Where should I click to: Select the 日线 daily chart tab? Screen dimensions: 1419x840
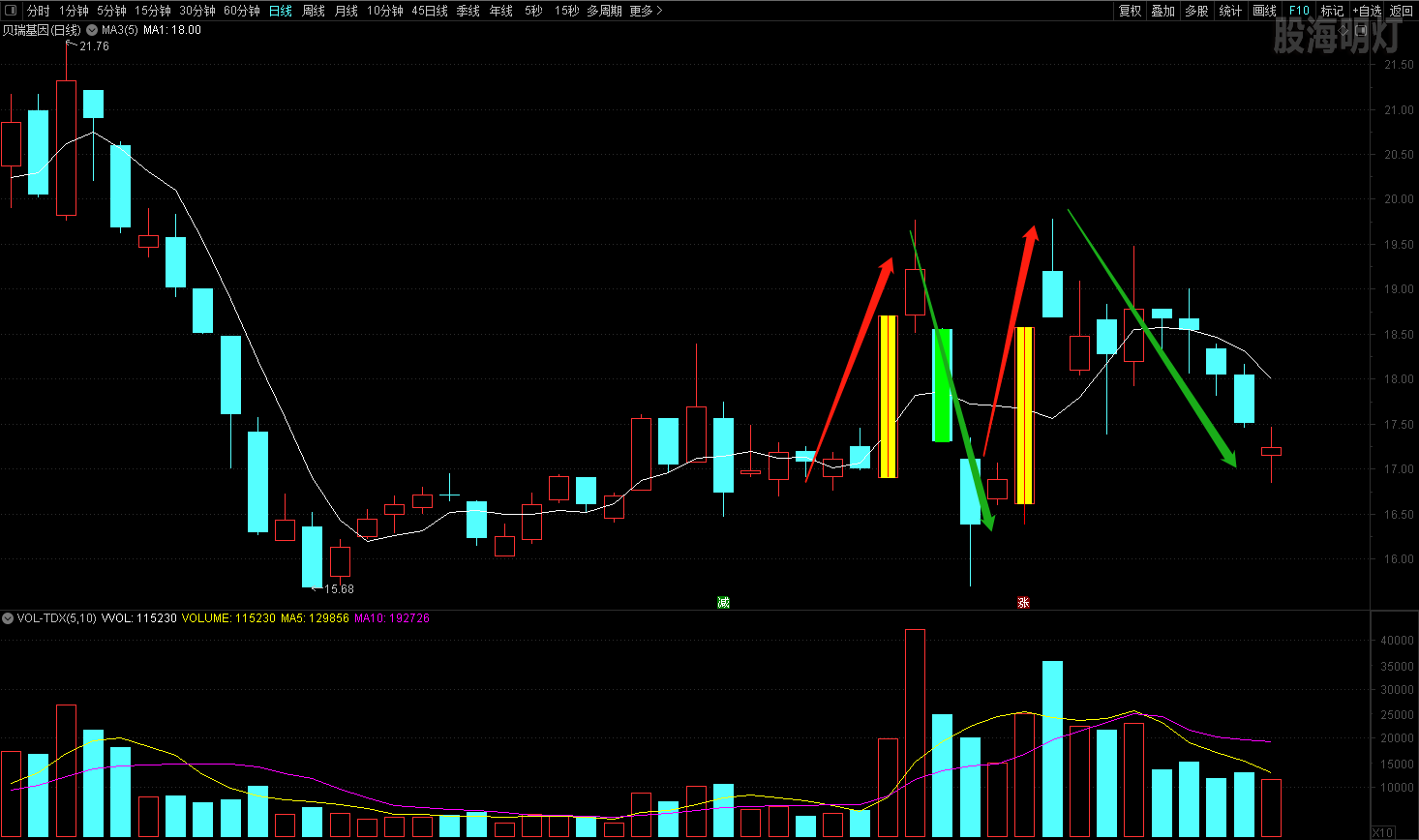[281, 11]
